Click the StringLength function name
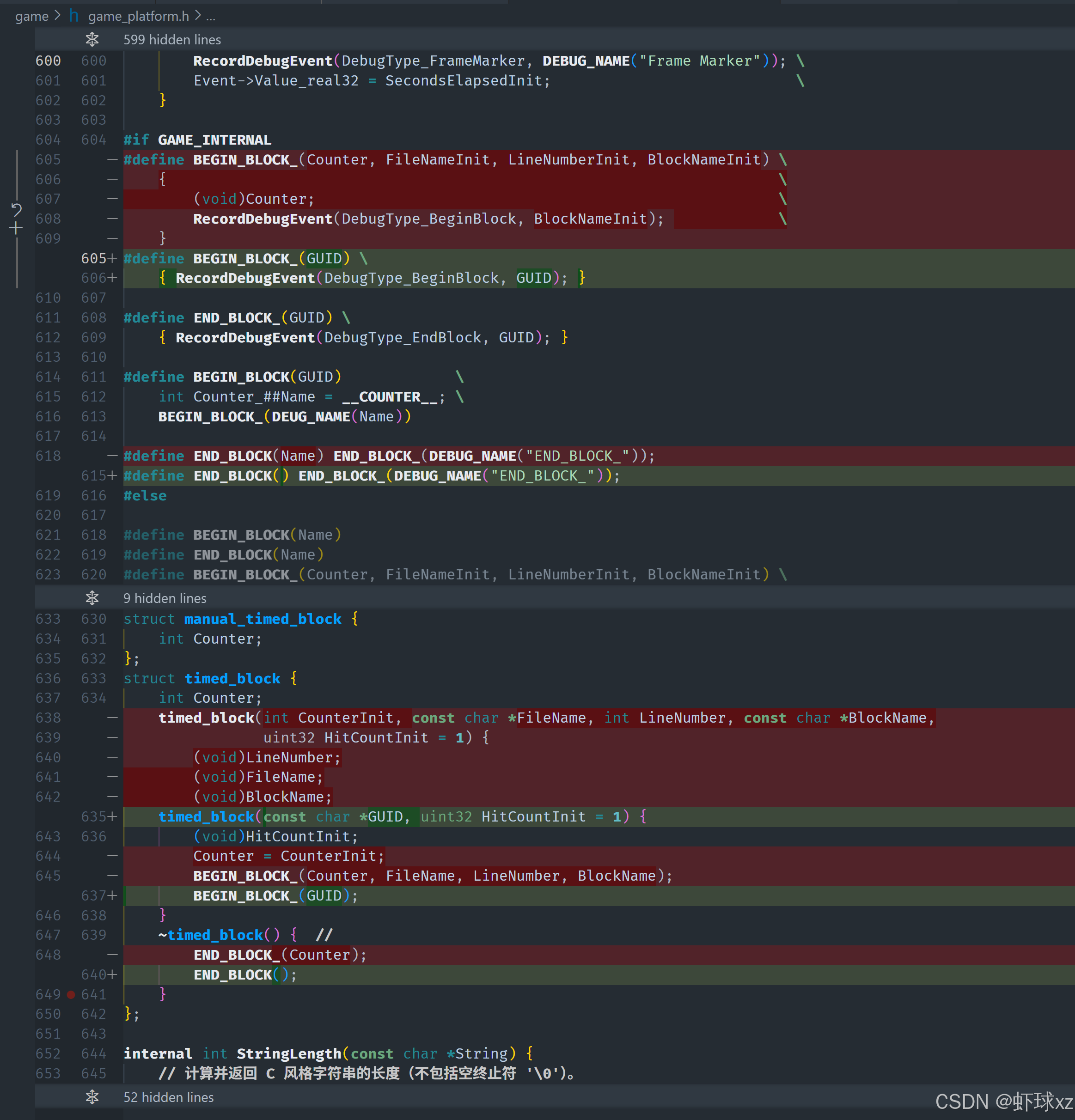The image size is (1075, 1120). coord(288,1053)
